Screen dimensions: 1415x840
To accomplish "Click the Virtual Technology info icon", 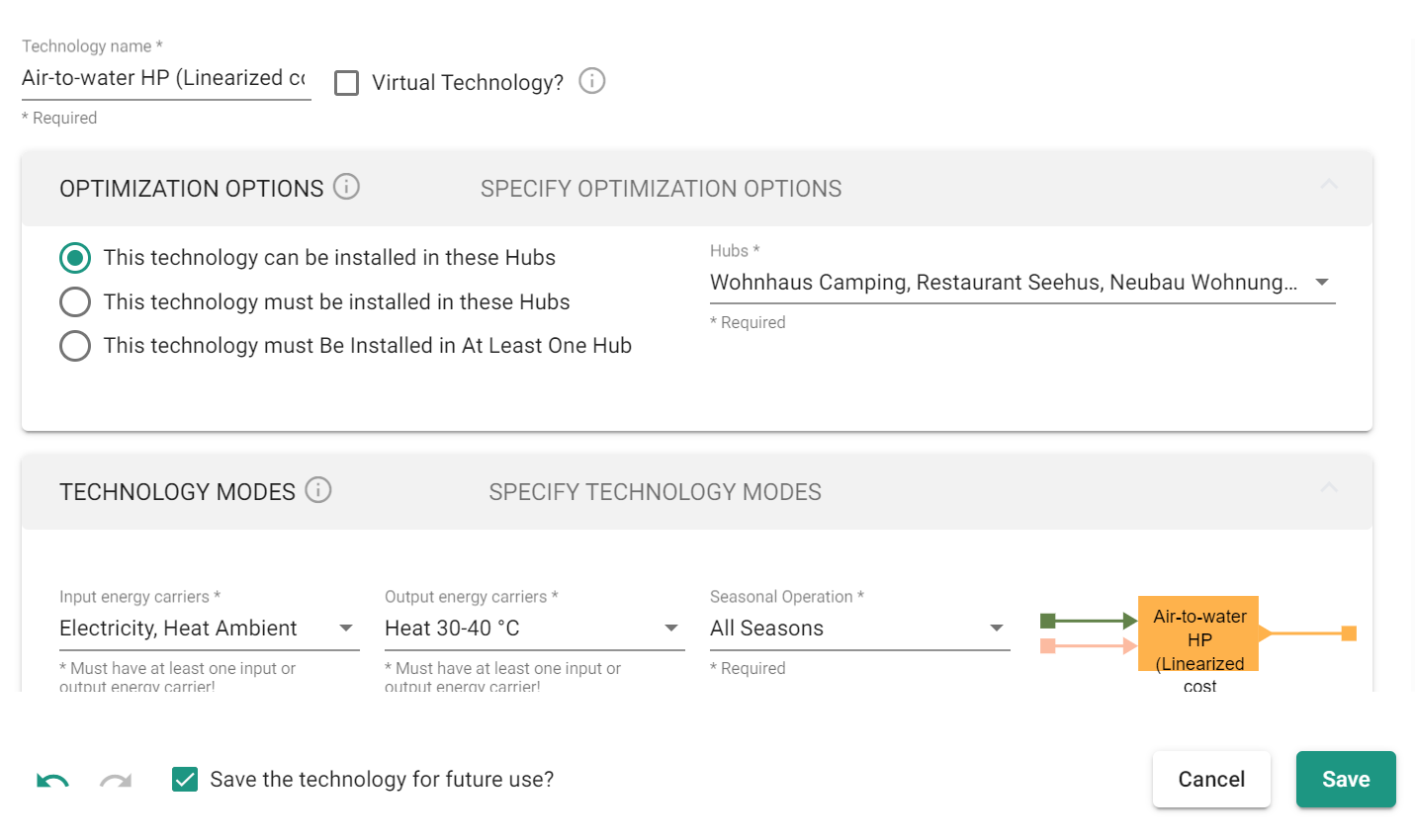I will (x=591, y=81).
